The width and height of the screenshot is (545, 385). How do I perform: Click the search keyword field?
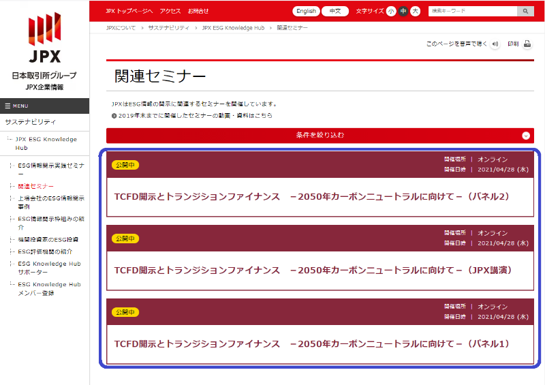coord(473,11)
